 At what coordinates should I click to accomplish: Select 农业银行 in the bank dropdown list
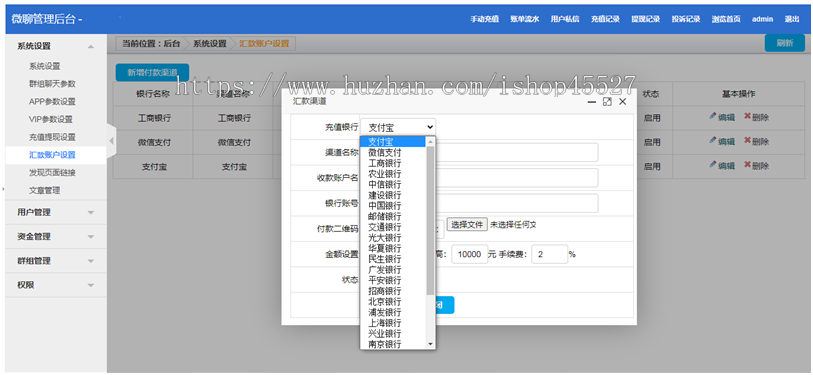pos(393,174)
